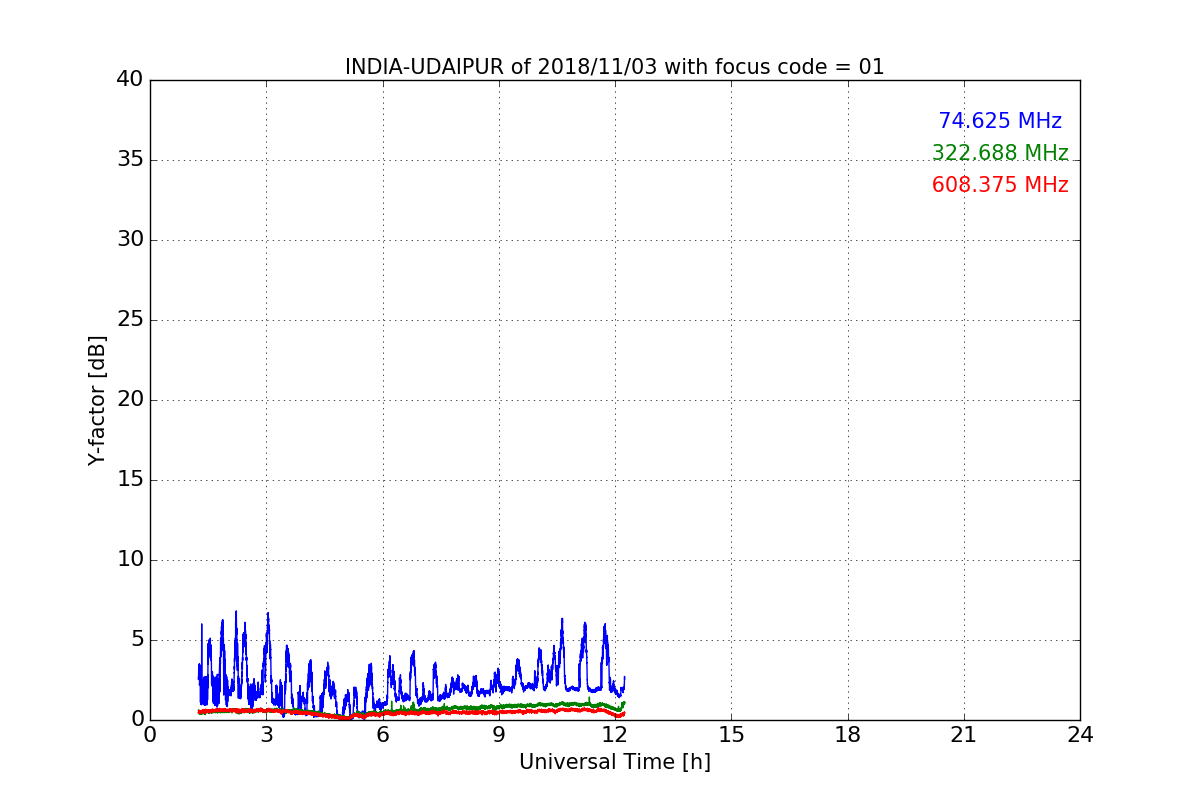Click the x-axis tick label 3

[266, 734]
